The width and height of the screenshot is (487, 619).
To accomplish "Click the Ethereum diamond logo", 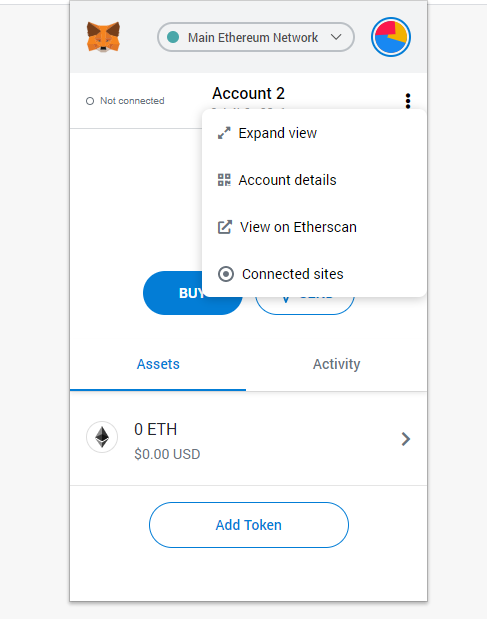I will (102, 437).
